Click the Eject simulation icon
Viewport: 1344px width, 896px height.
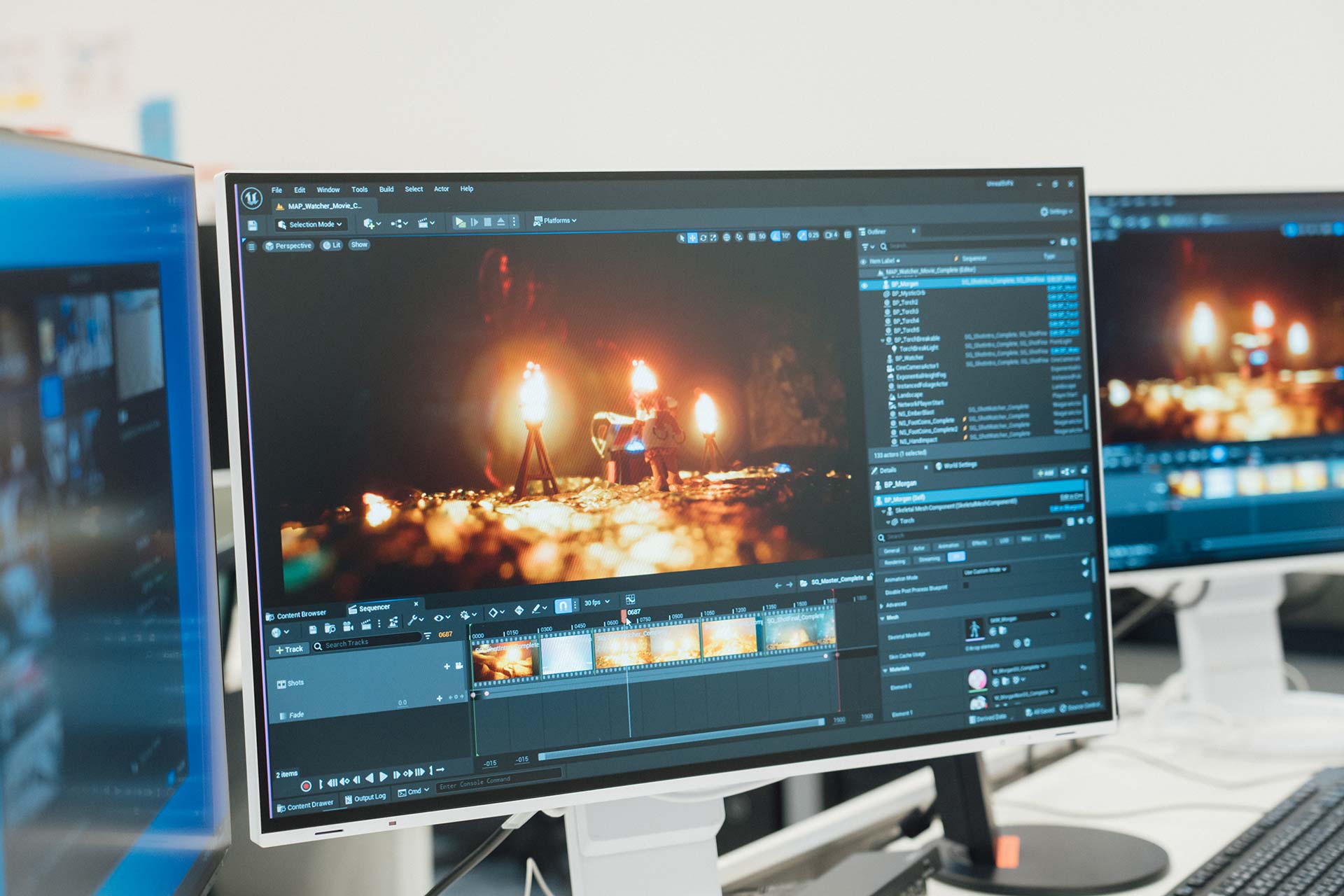point(501,221)
